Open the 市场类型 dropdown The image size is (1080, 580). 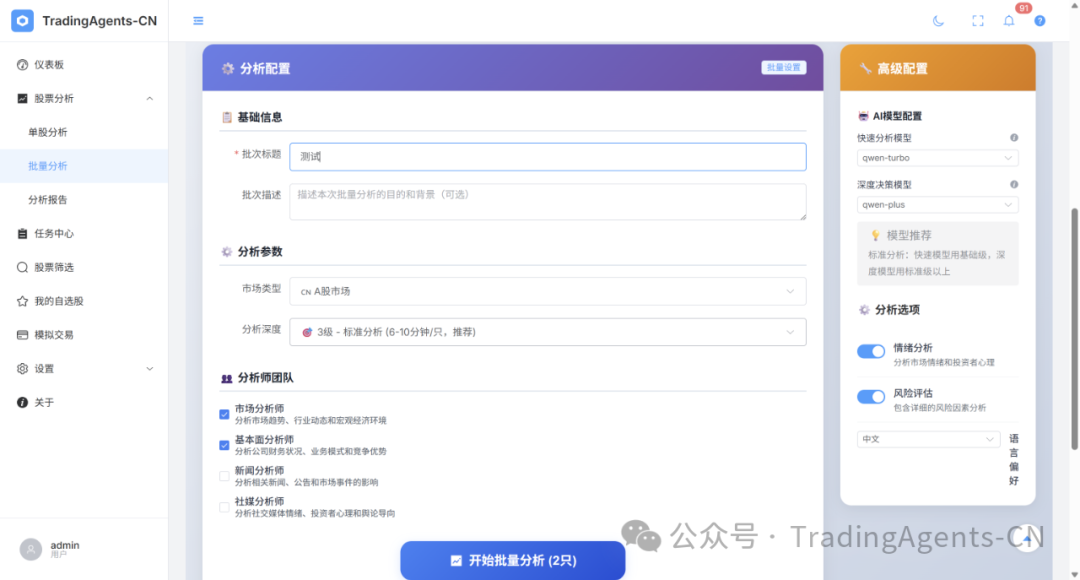[x=547, y=291]
